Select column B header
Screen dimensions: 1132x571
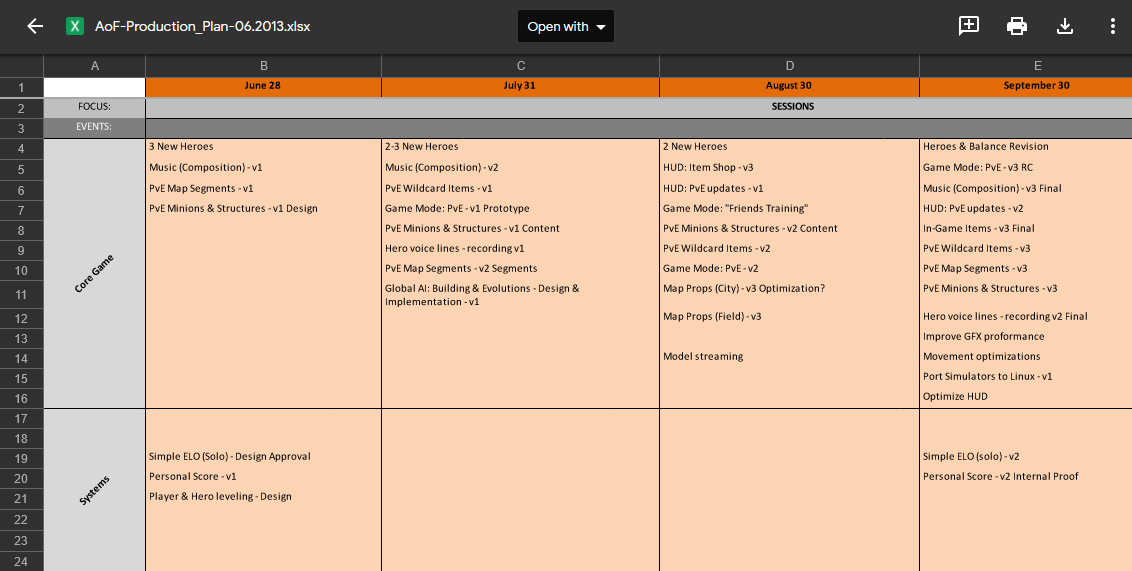(264, 66)
